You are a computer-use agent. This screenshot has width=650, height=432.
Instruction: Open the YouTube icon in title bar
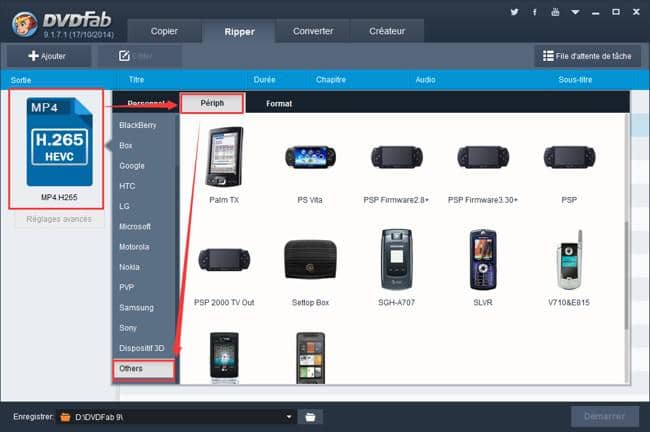point(555,12)
